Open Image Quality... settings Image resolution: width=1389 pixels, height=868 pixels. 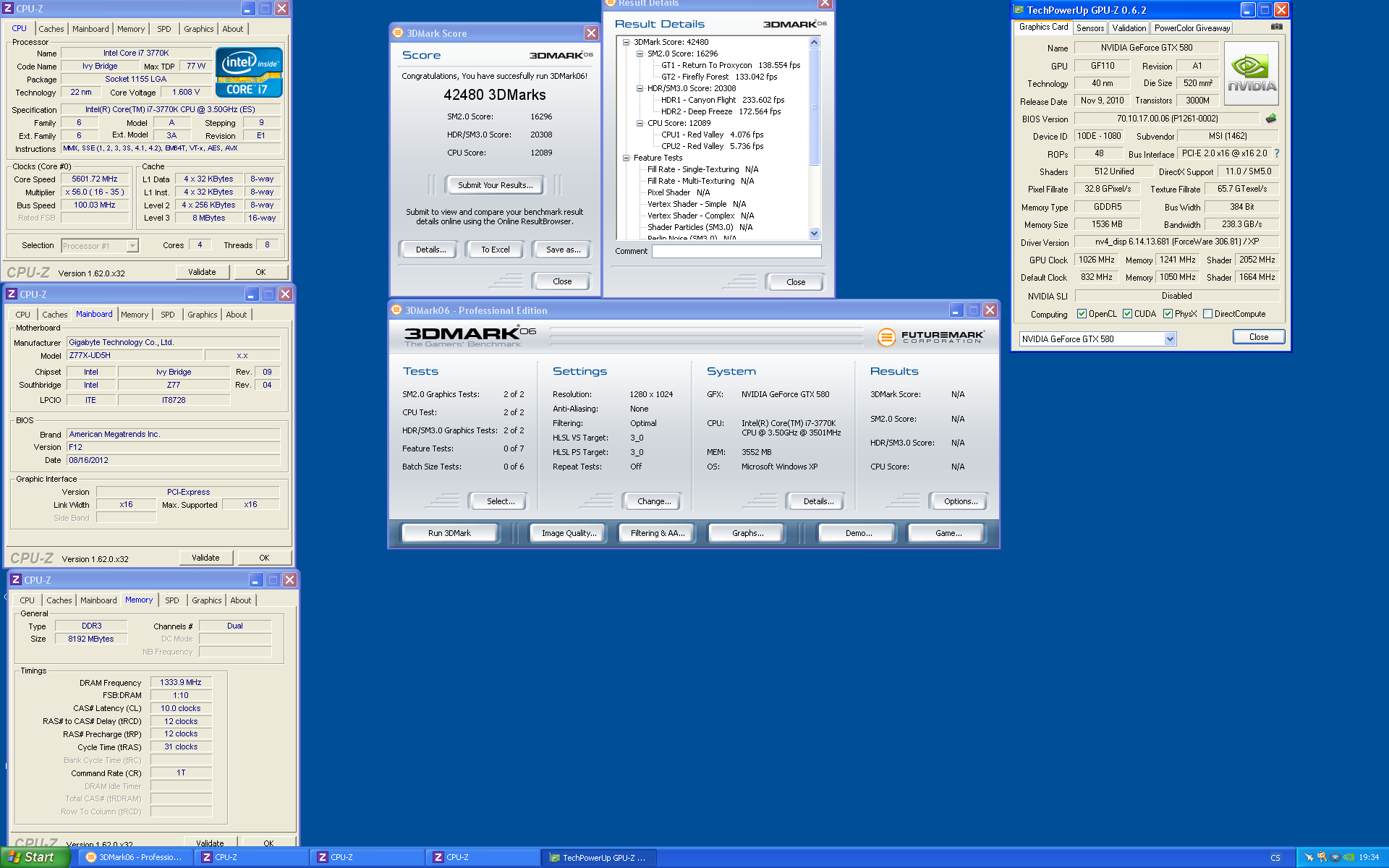coord(569,533)
